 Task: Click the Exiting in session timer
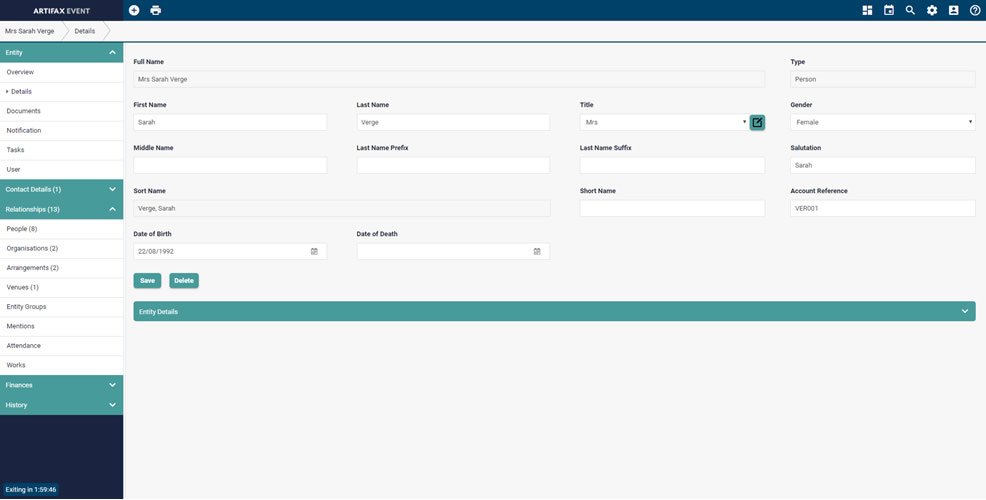(31, 489)
